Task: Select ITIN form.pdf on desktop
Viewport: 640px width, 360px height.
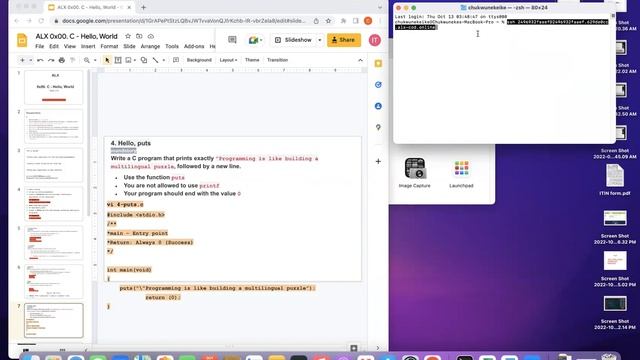Action: click(615, 180)
